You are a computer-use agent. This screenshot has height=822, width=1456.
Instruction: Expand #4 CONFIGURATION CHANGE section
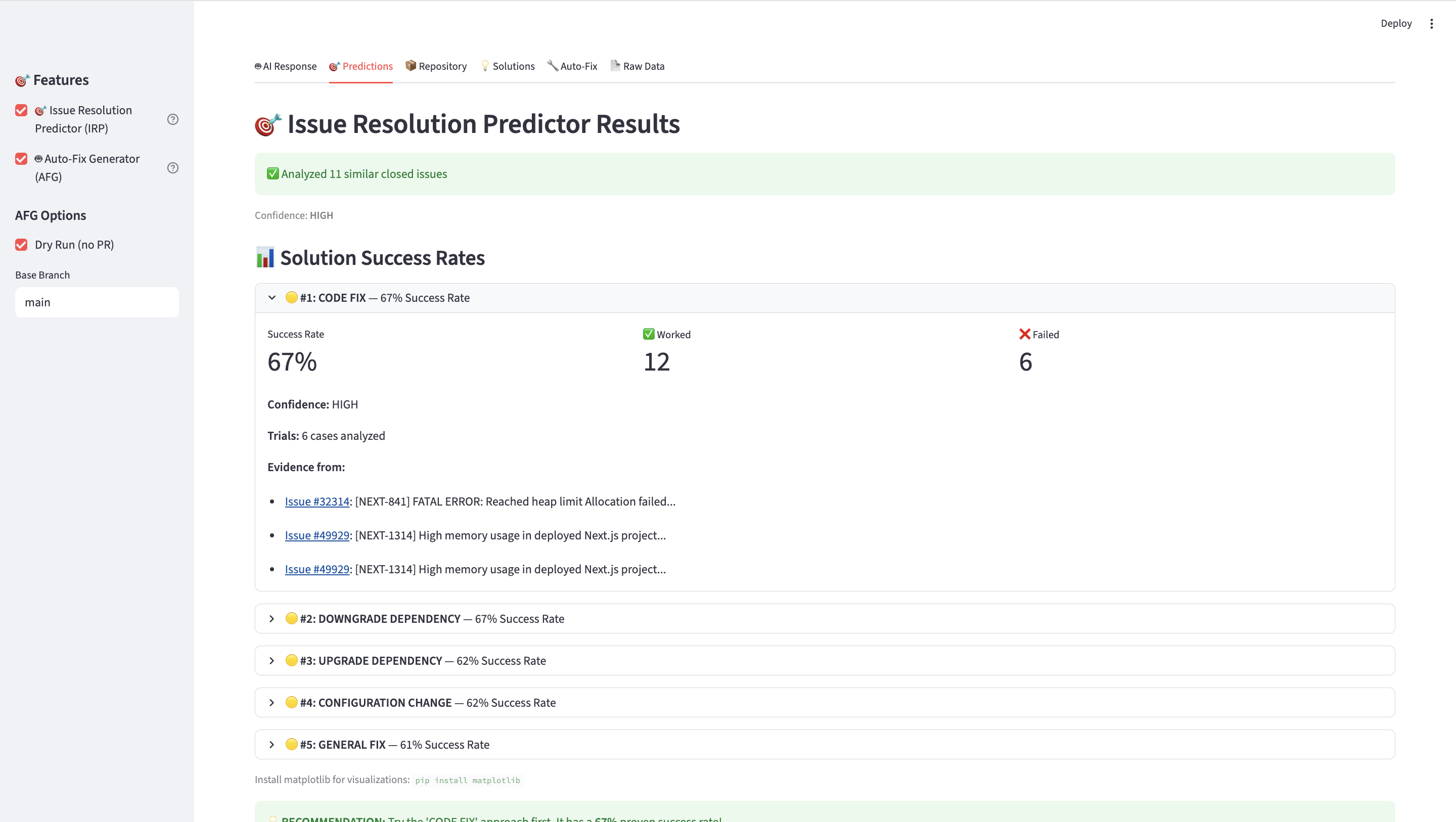[x=272, y=703]
